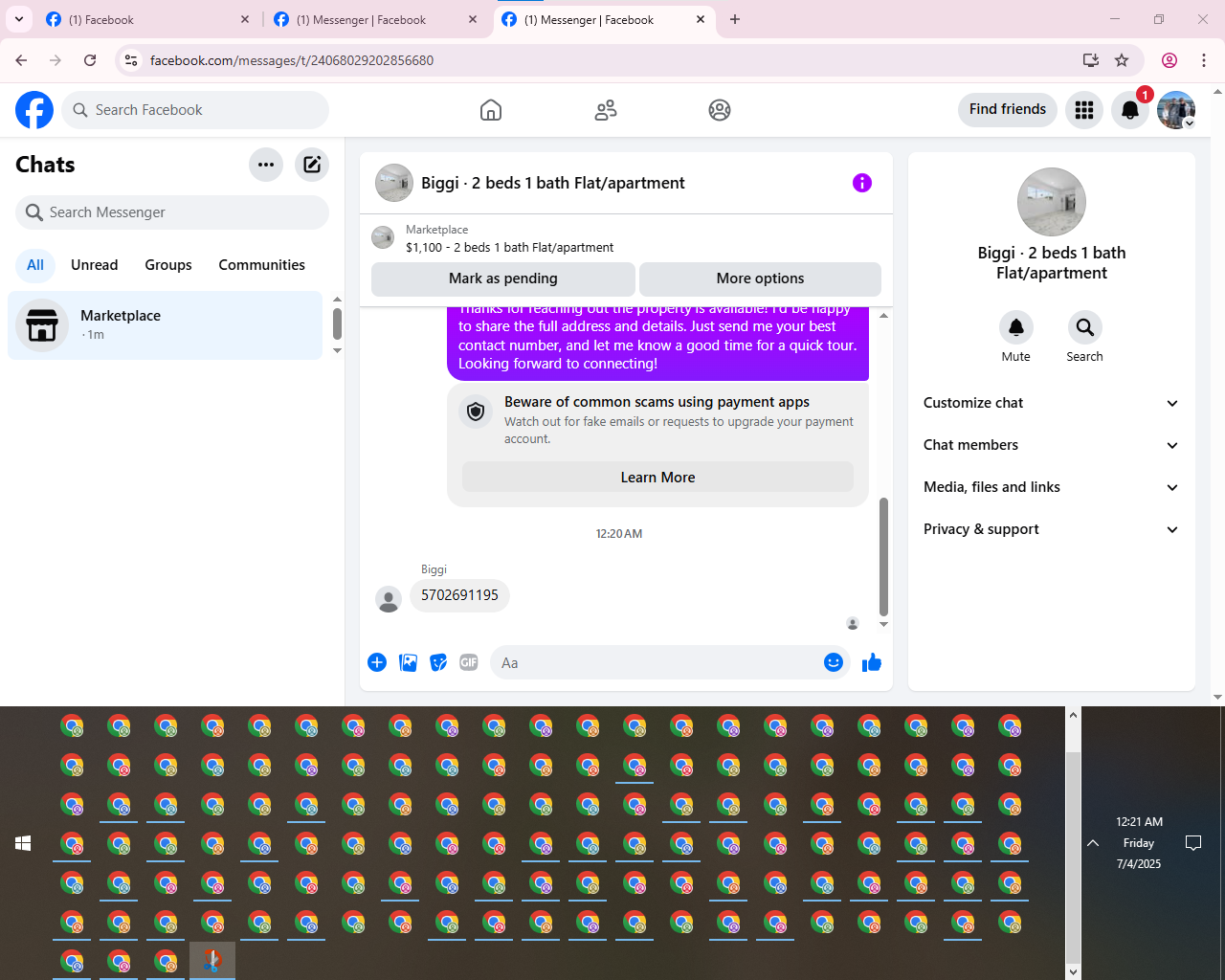Image resolution: width=1225 pixels, height=980 pixels.
Task: Select the Unread chats filter
Action: (95, 265)
